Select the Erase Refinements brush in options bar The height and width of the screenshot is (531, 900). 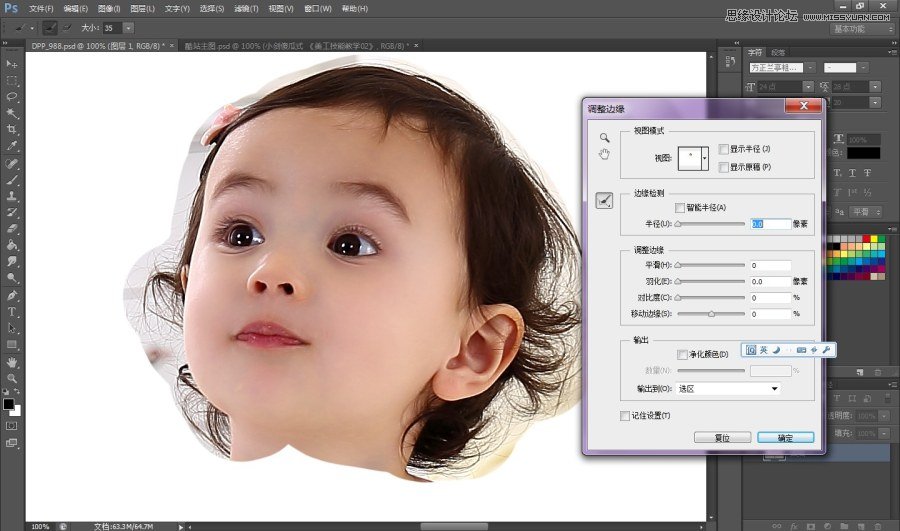(x=67, y=28)
